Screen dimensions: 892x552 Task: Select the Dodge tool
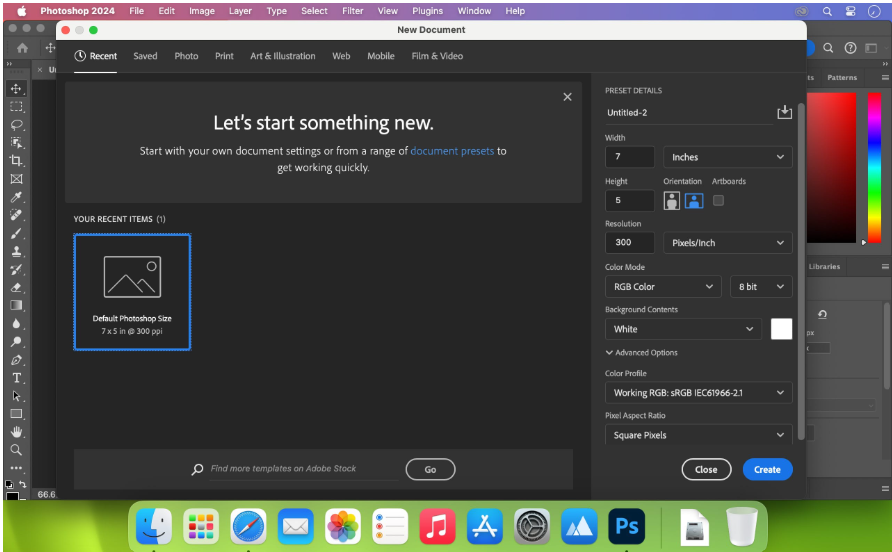pyautogui.click(x=16, y=341)
